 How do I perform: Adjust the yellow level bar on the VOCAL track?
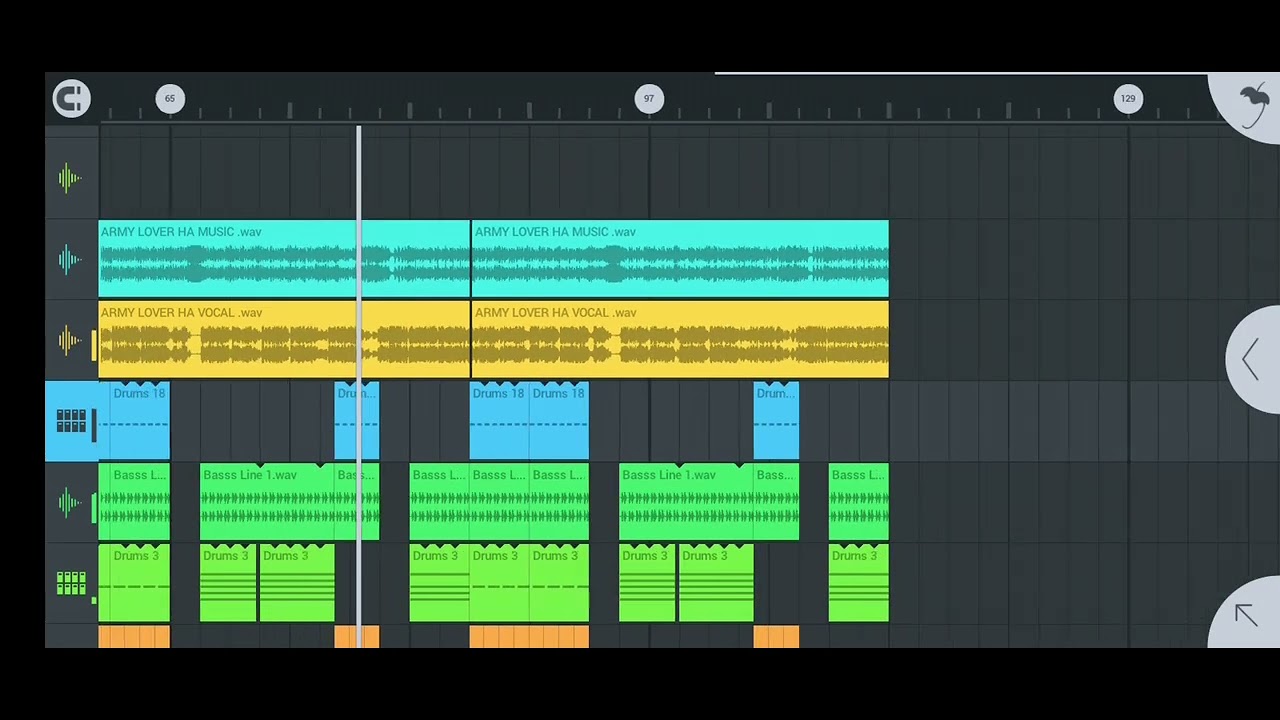pyautogui.click(x=94, y=346)
